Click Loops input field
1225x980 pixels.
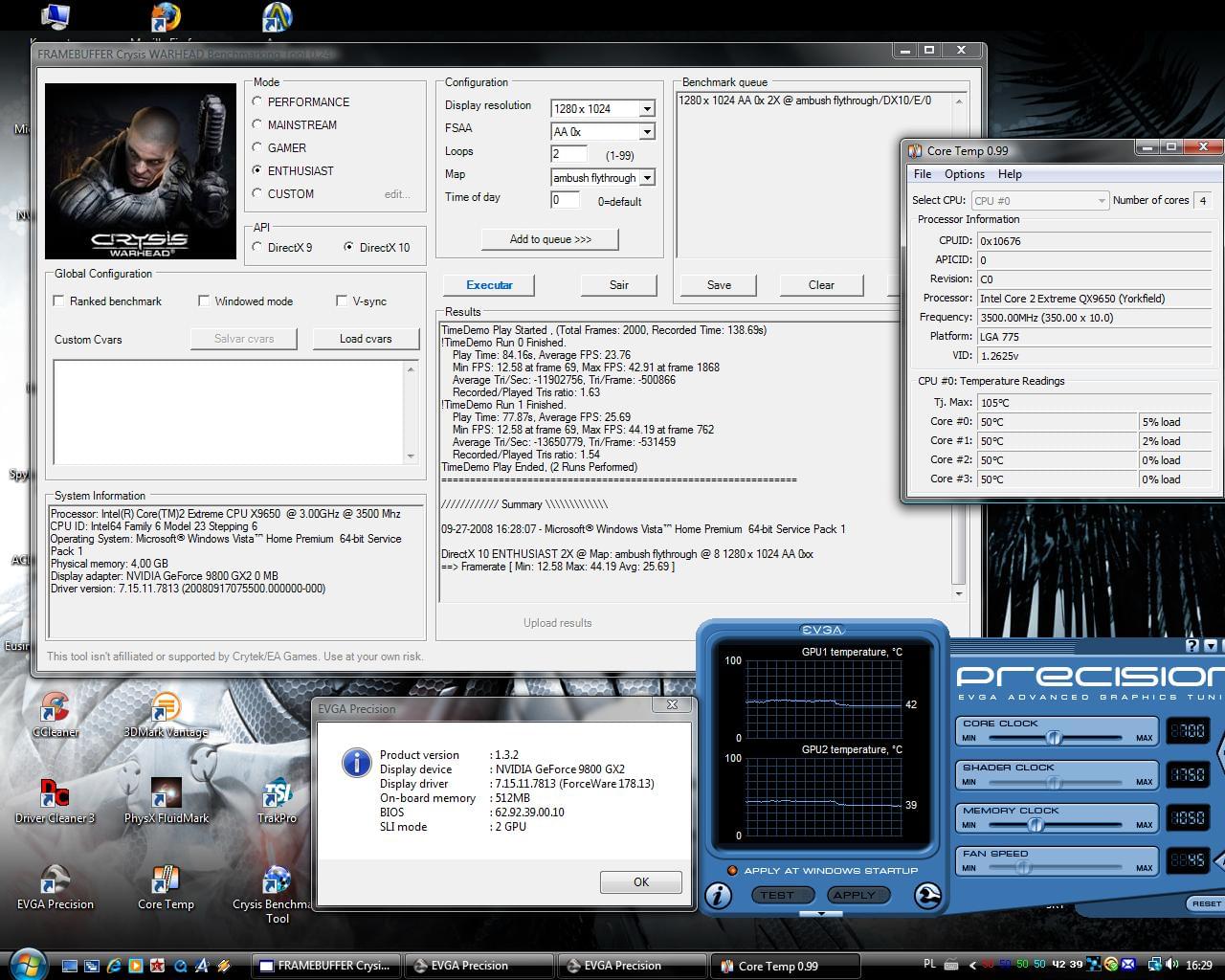pyautogui.click(x=568, y=154)
